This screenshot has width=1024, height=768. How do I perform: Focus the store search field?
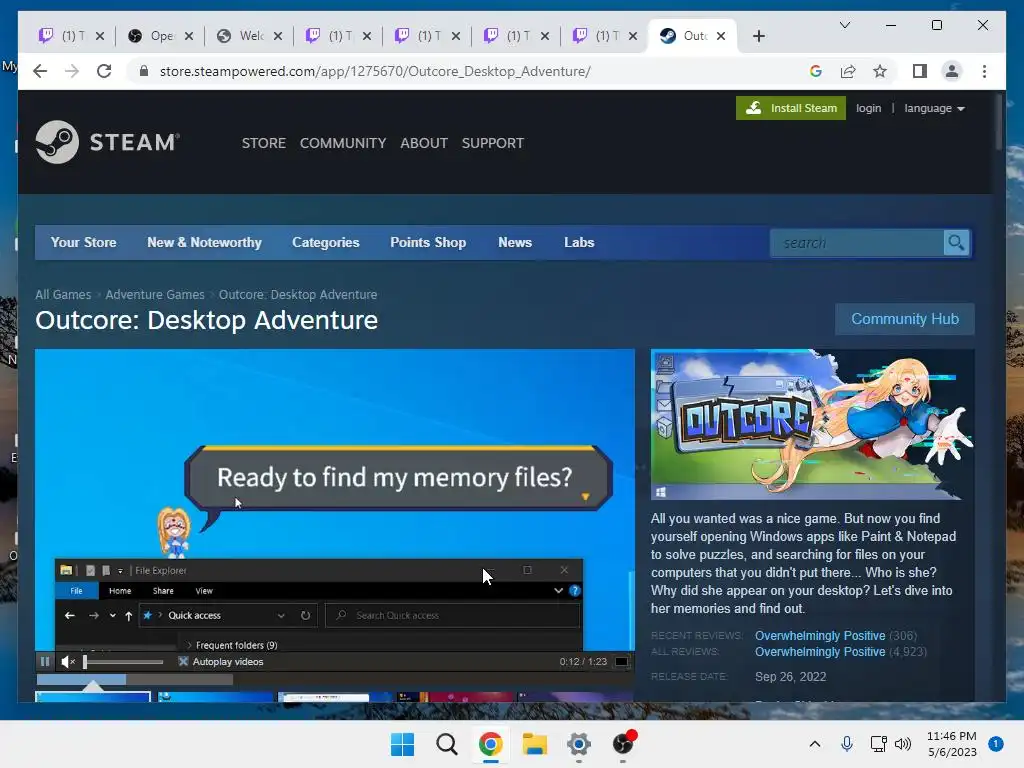(857, 242)
